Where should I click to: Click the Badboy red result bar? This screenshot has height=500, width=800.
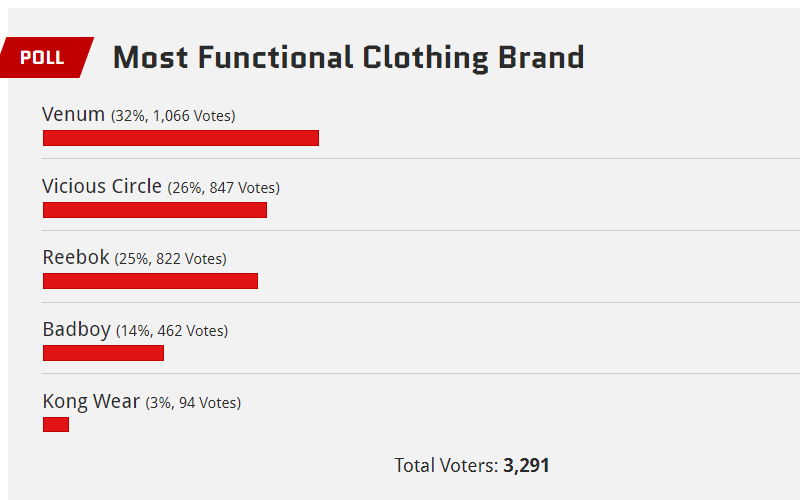click(104, 353)
